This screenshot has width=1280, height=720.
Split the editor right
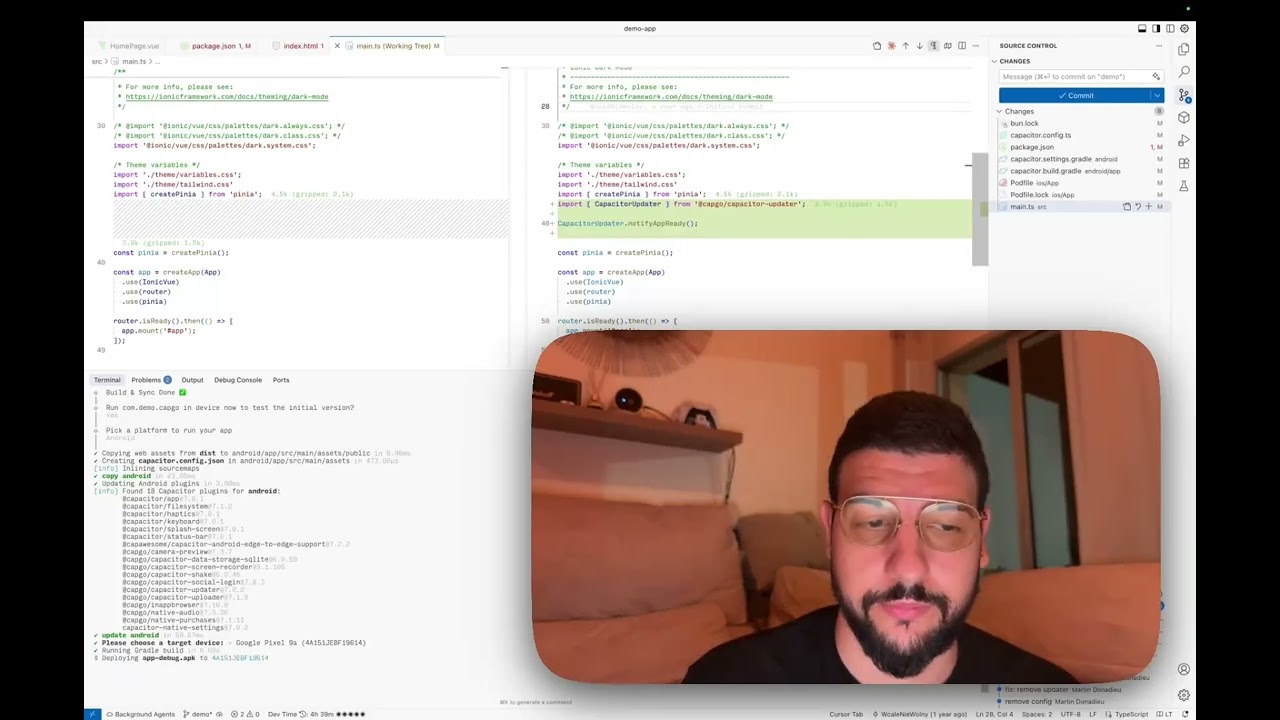(961, 46)
